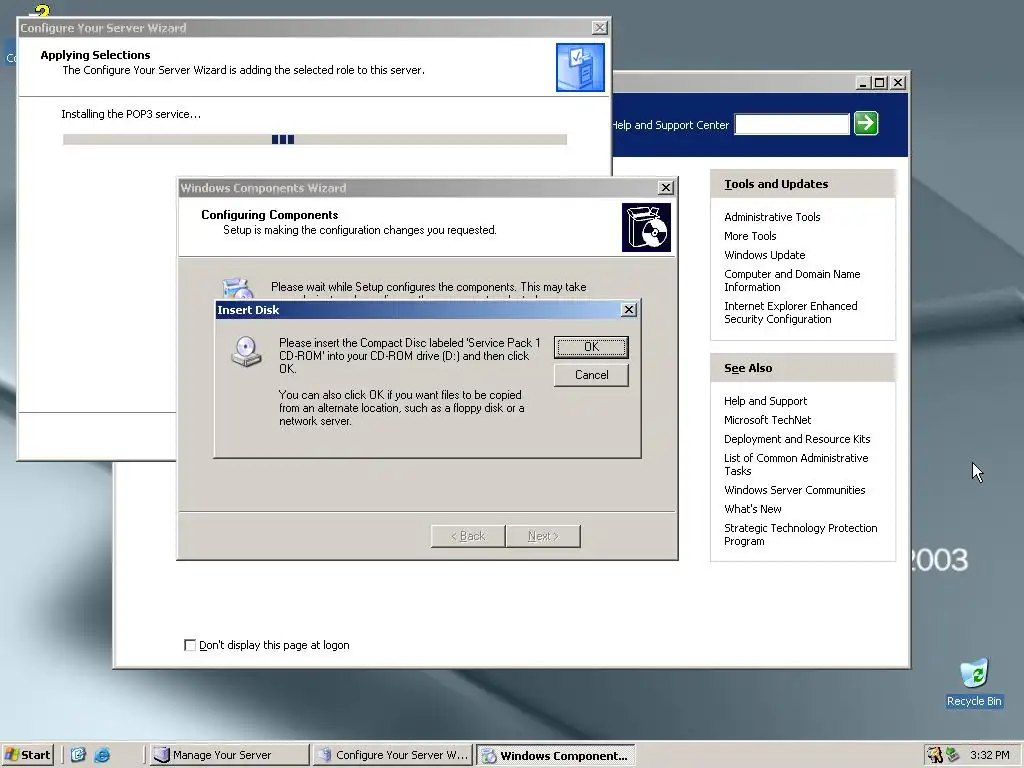This screenshot has width=1024, height=768.
Task: Switch to Manage Your Server taskbar button
Action: coord(229,755)
